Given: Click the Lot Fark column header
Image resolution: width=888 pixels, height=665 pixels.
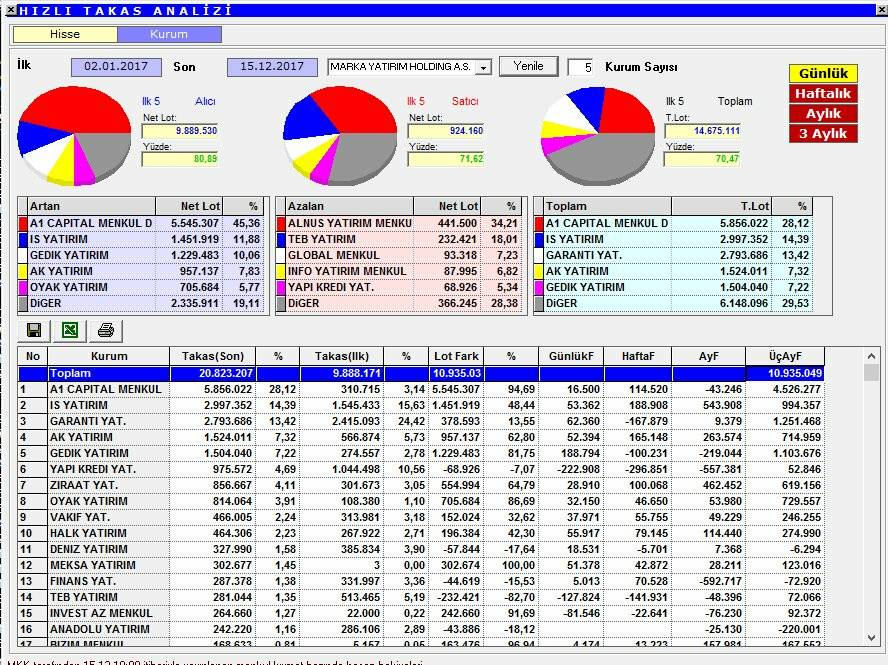Looking at the screenshot, I should click(x=456, y=356).
